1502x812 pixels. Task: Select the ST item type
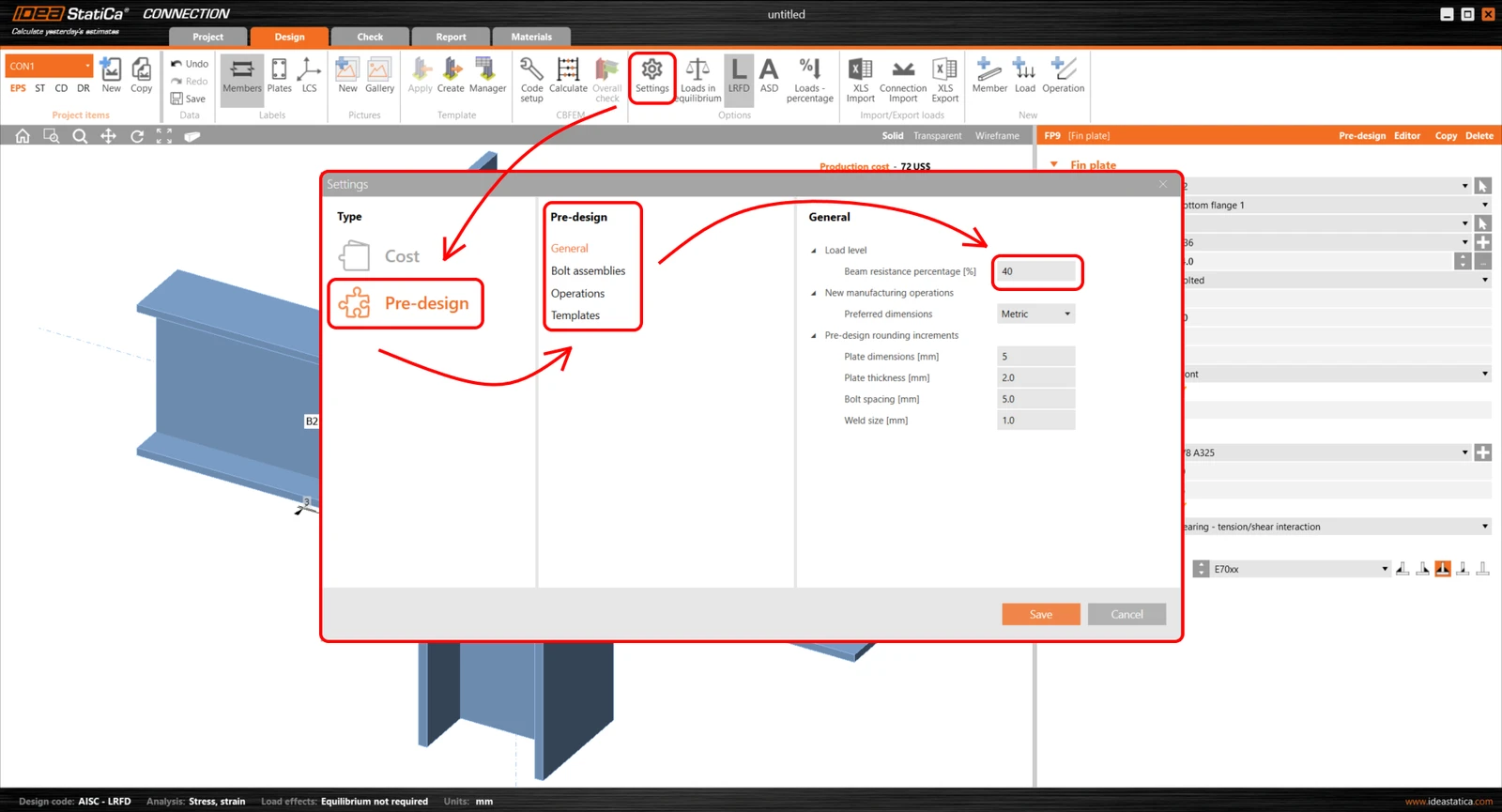39,88
